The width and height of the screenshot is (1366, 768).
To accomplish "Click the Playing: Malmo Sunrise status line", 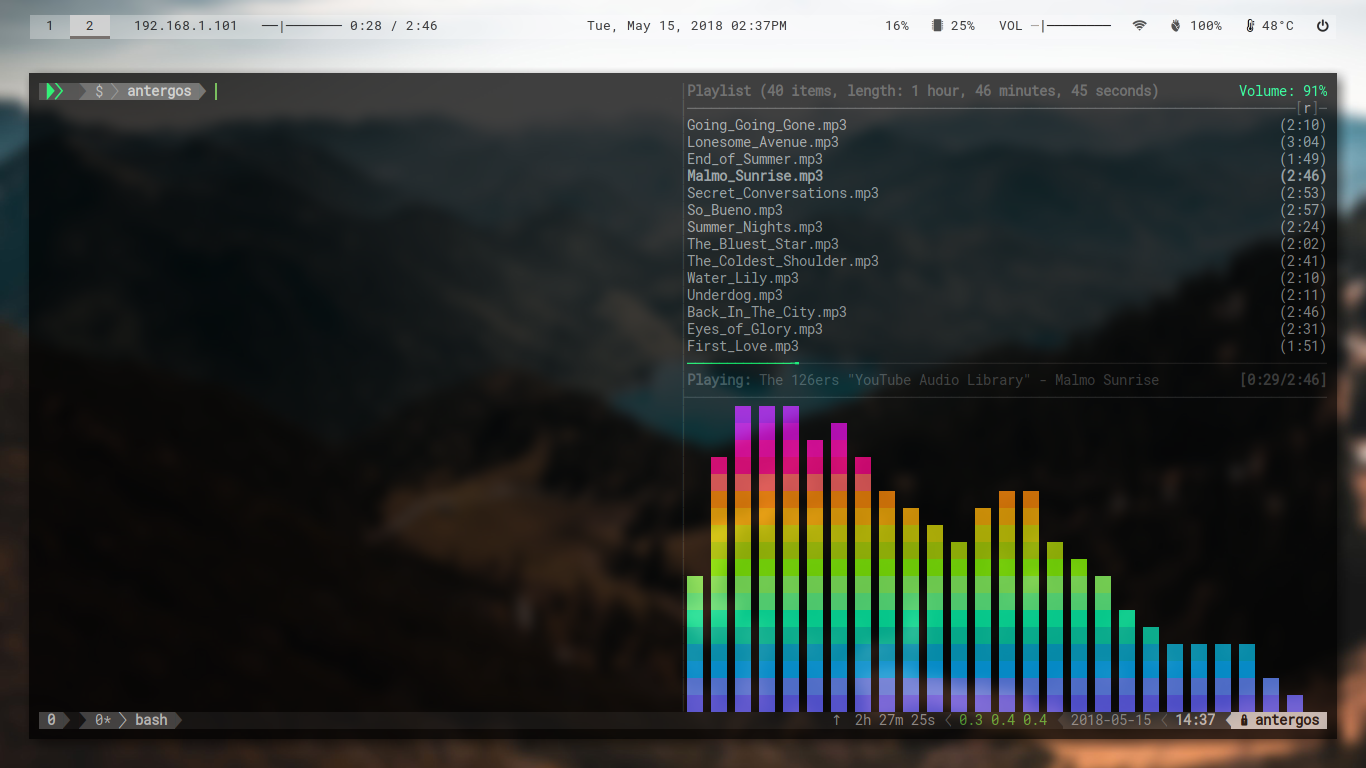I will coord(923,380).
